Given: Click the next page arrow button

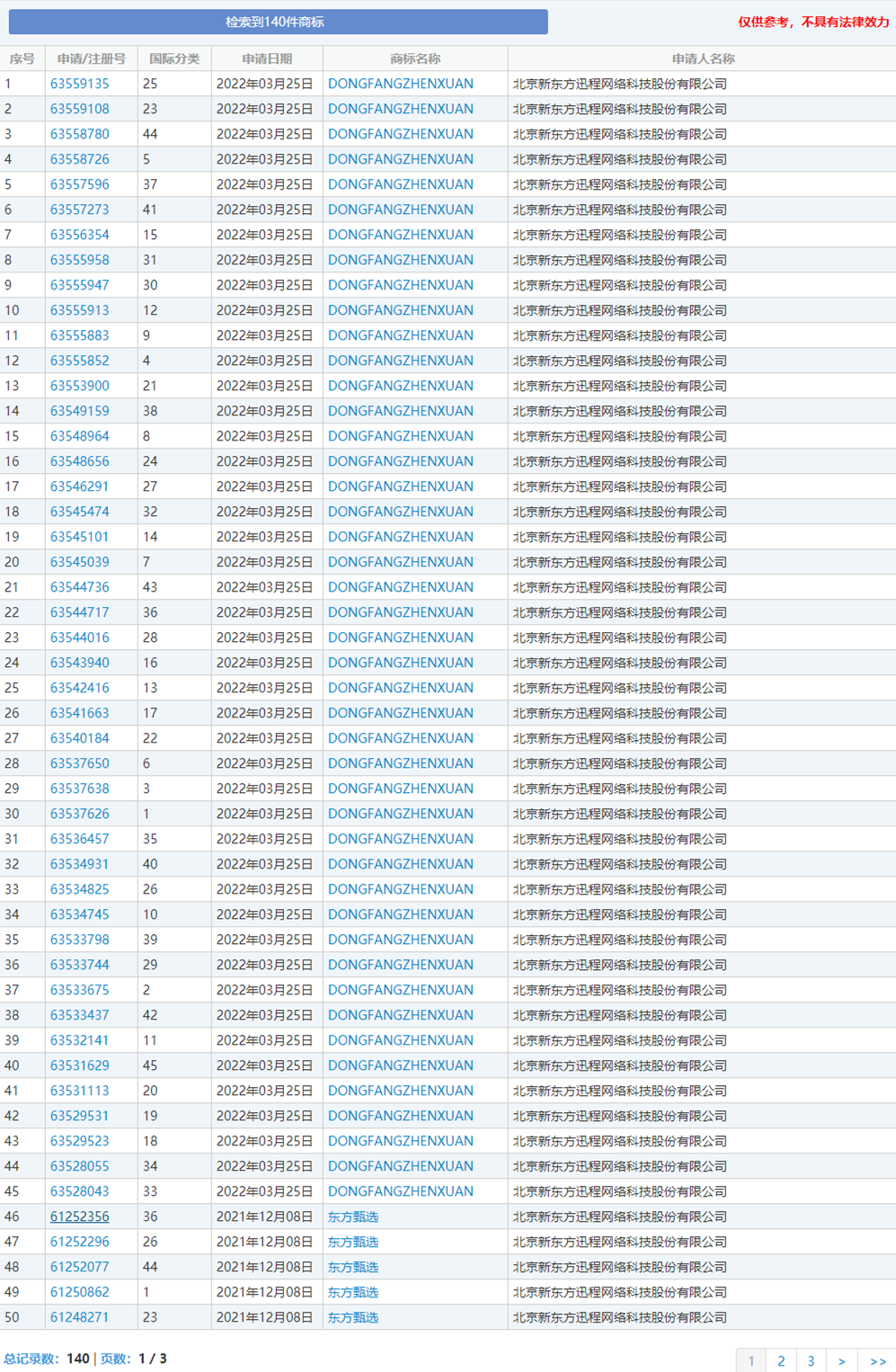Looking at the screenshot, I should [841, 1360].
